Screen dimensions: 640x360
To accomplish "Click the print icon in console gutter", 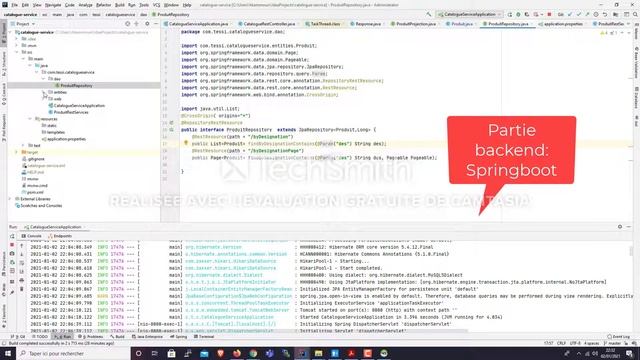I will [22, 281].
